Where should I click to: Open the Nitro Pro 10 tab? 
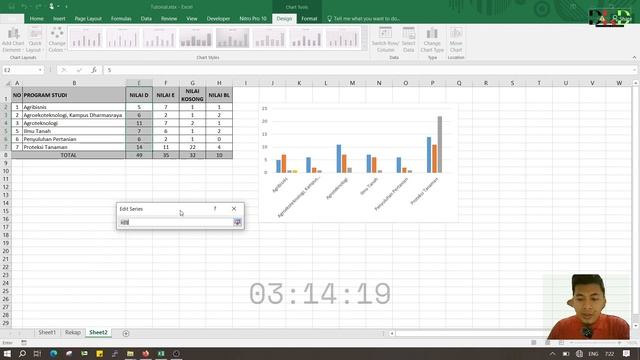coord(253,19)
